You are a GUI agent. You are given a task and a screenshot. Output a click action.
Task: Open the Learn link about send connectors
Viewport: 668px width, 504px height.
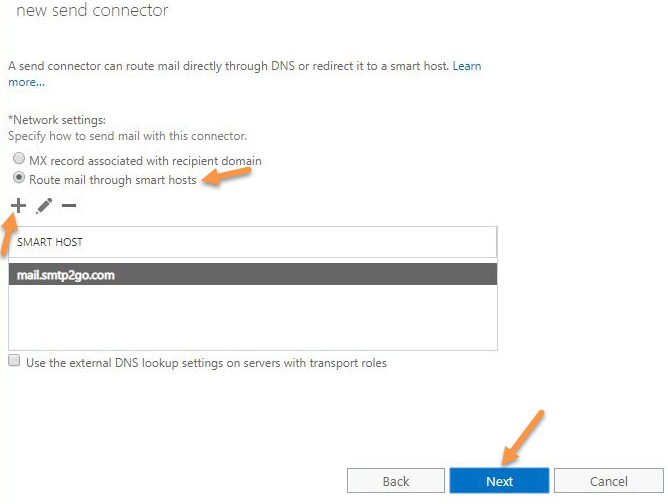click(x=467, y=66)
